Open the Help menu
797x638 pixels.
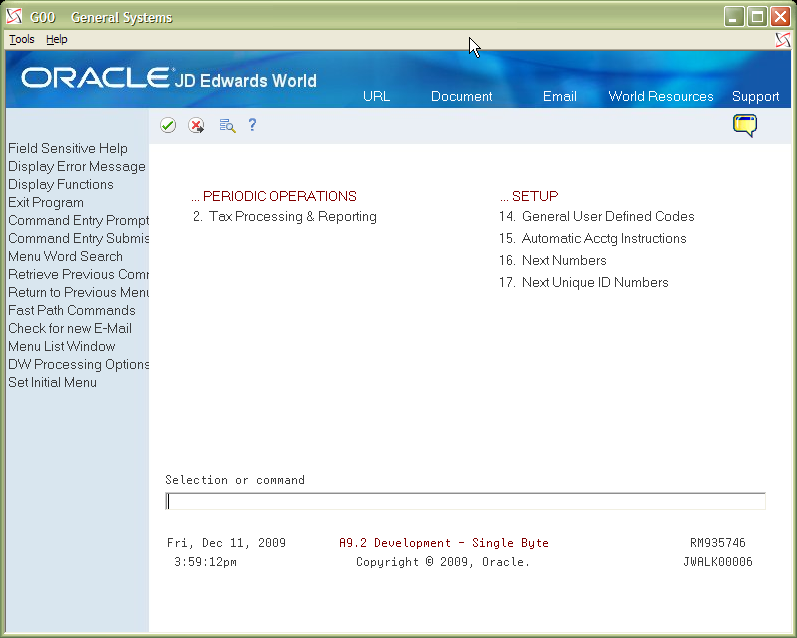(56, 39)
